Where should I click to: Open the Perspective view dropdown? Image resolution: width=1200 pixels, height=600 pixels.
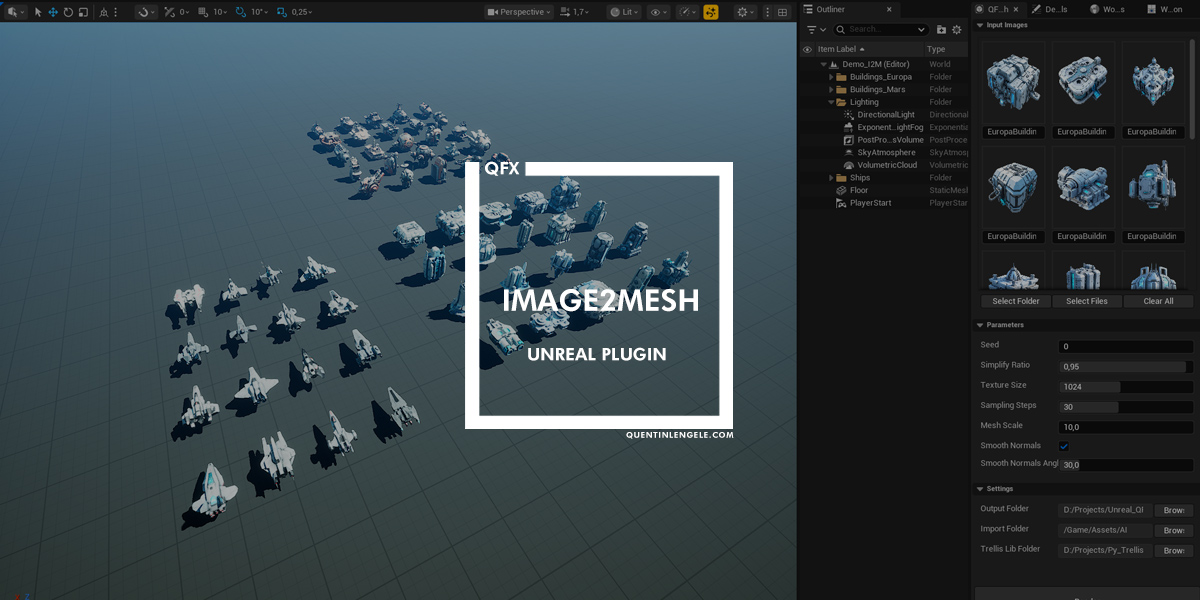click(x=518, y=12)
